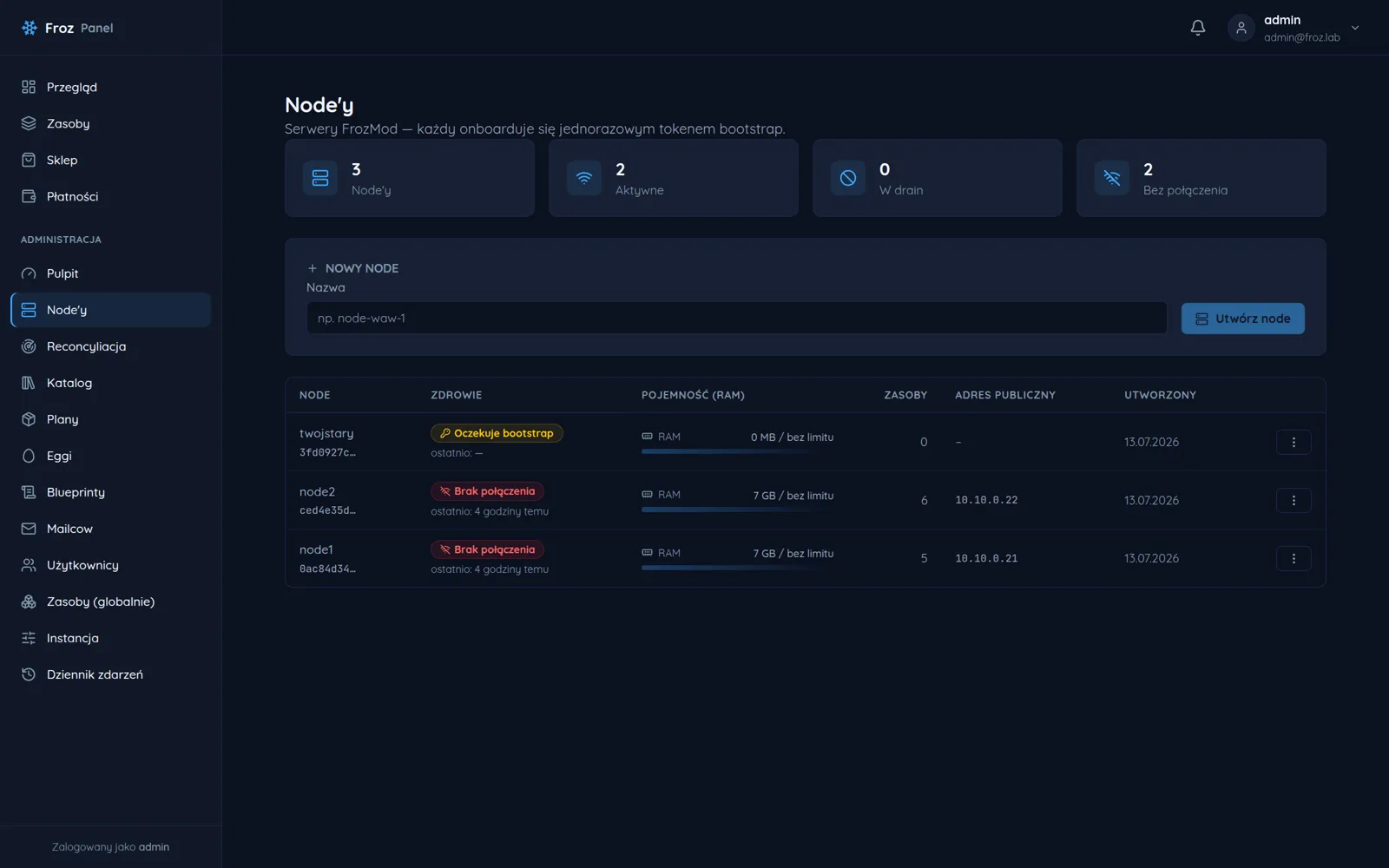
Task: Click the Eggi egg icon
Action: 29,456
